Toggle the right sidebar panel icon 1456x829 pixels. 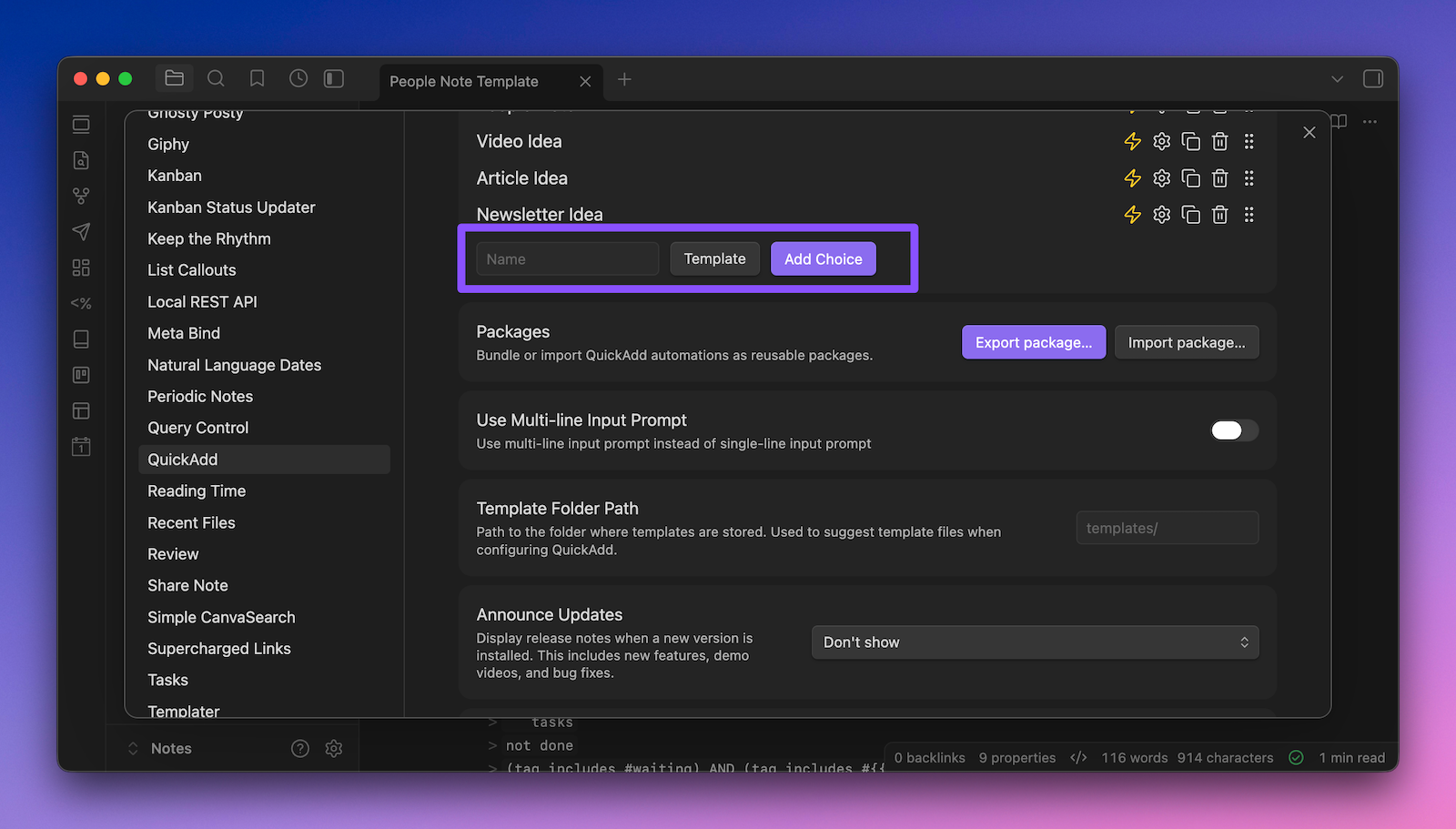coord(1372,79)
